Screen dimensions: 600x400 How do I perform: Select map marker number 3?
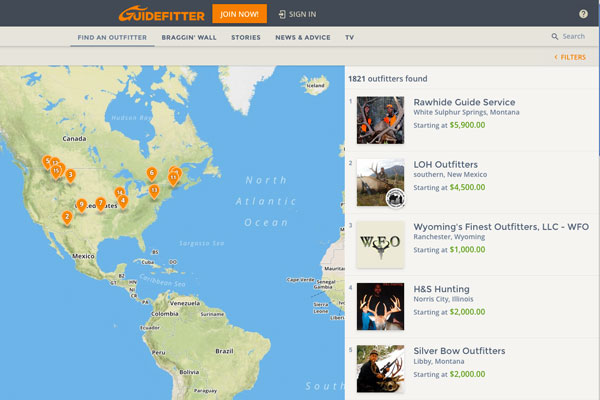pyautogui.click(x=70, y=176)
